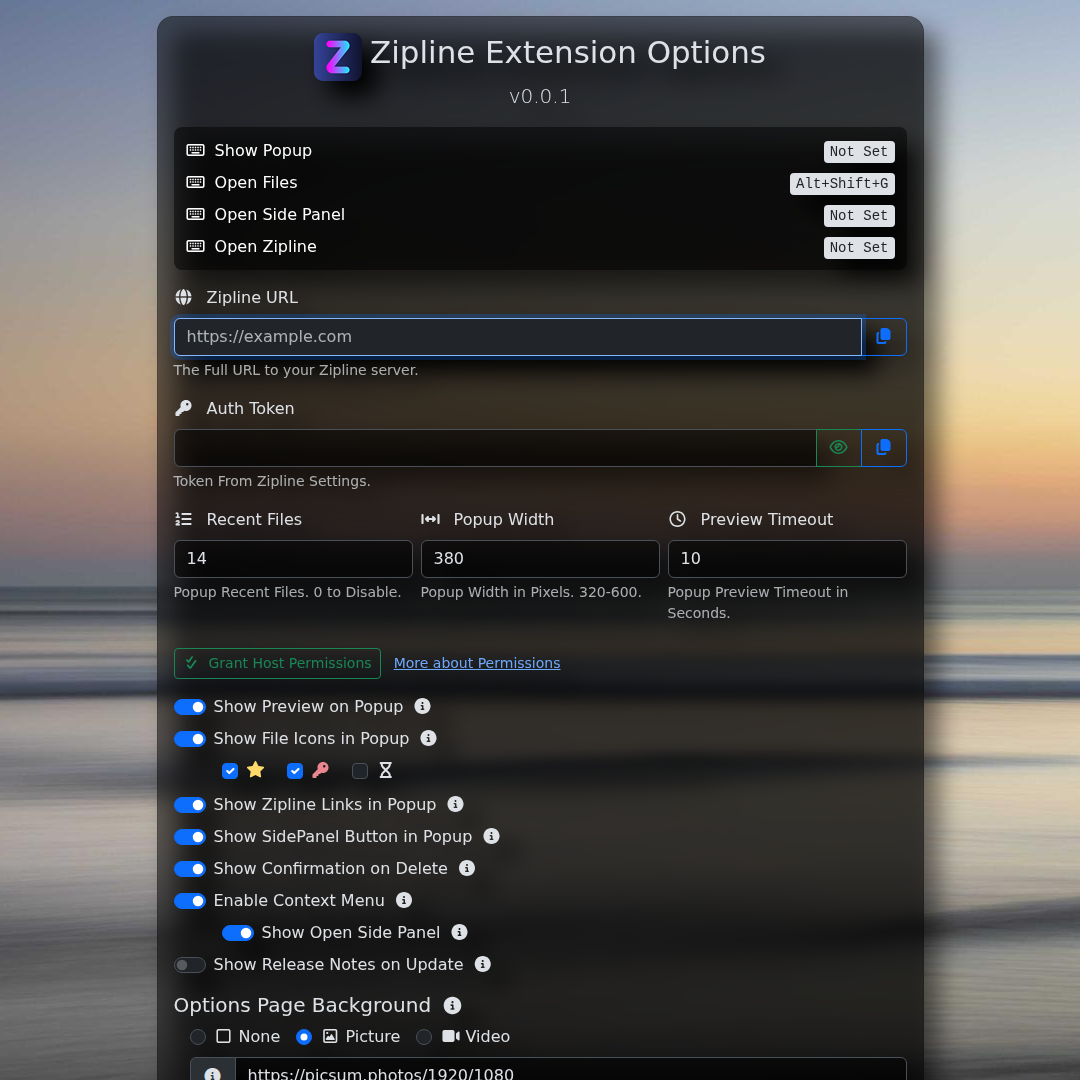Click the info icon on the background URL field

211,1073
